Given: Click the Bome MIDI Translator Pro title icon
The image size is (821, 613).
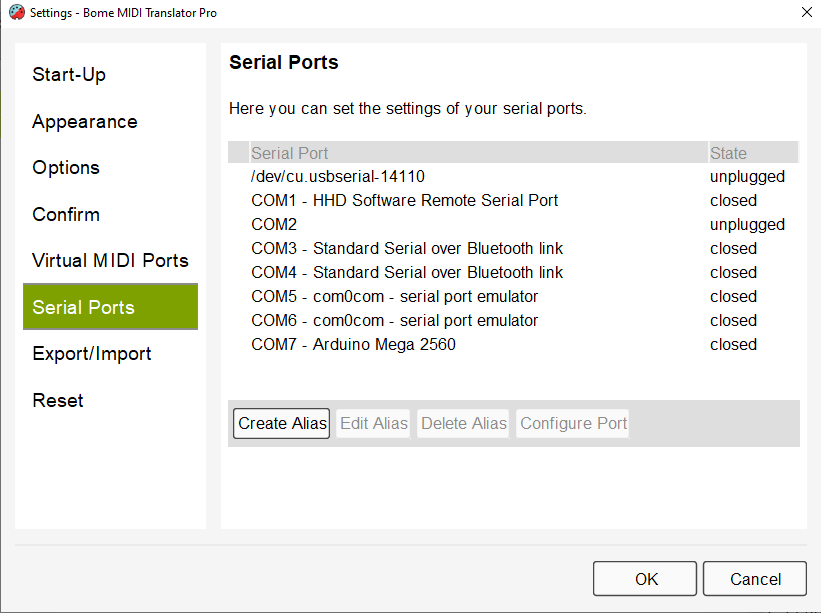Looking at the screenshot, I should (x=17, y=12).
